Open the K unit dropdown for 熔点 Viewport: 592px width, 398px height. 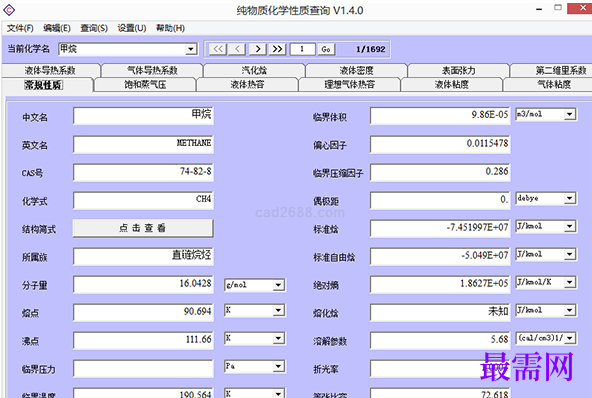tap(278, 310)
